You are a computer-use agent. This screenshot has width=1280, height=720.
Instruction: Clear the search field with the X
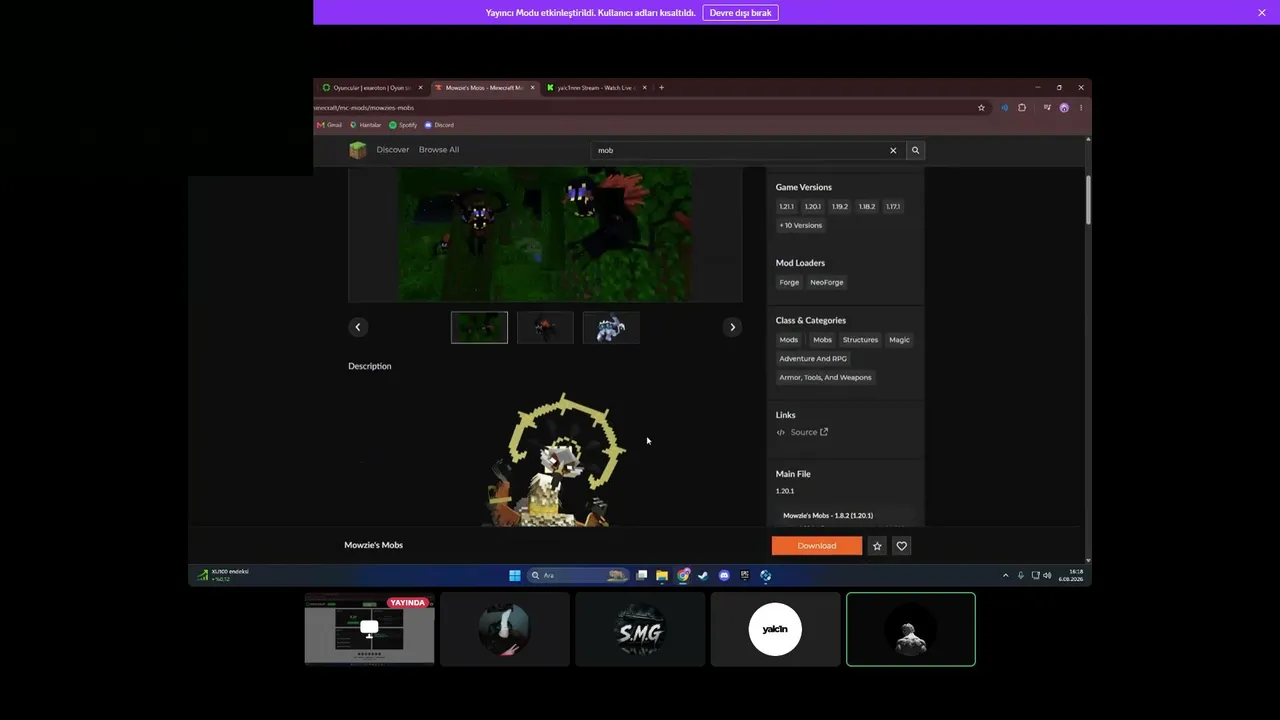pyautogui.click(x=893, y=150)
